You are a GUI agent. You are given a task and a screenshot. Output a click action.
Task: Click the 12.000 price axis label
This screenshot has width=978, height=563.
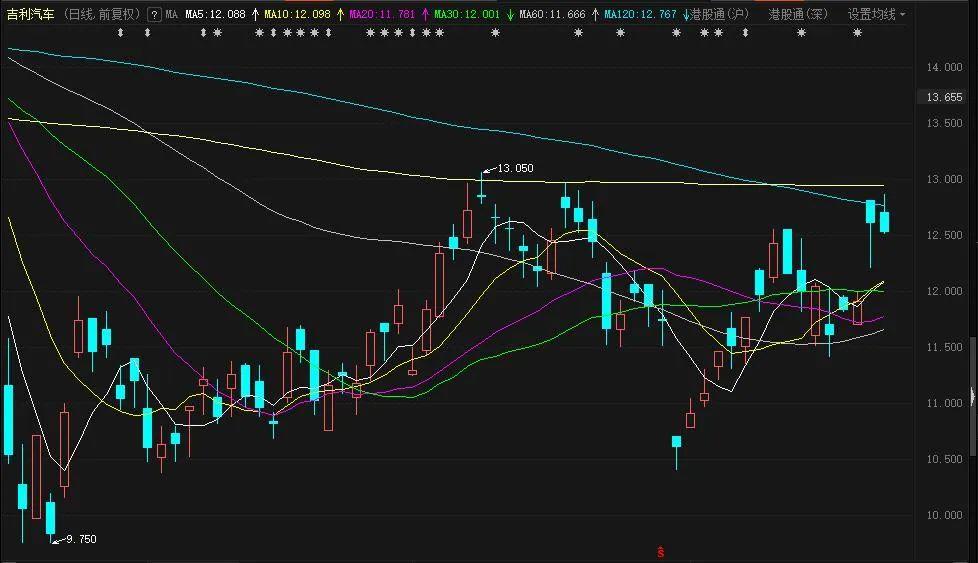point(944,292)
